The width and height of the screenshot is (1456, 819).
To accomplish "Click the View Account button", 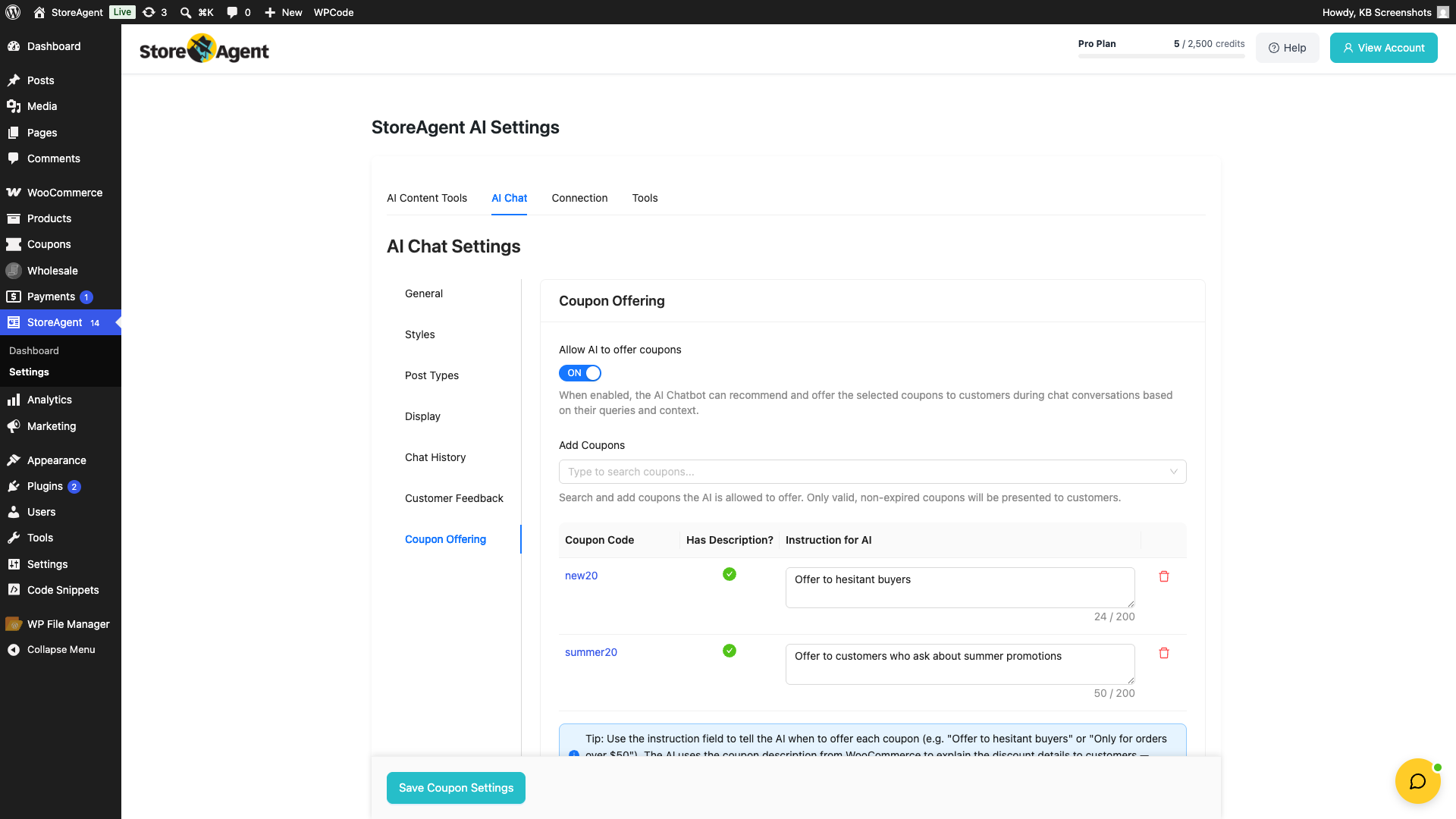I will coord(1383,48).
